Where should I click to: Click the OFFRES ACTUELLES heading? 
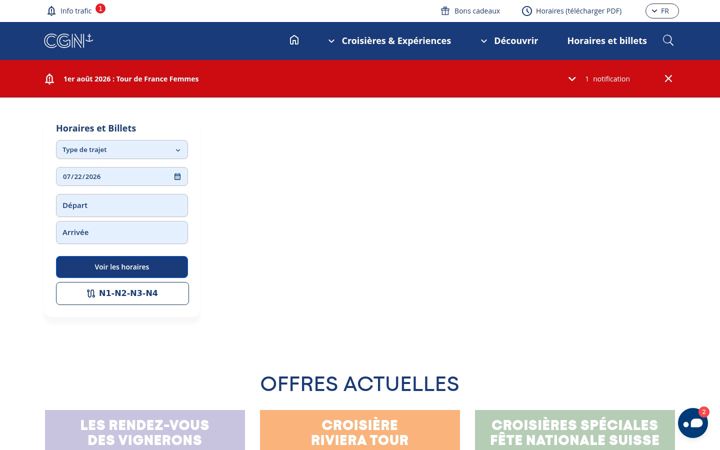tap(360, 383)
